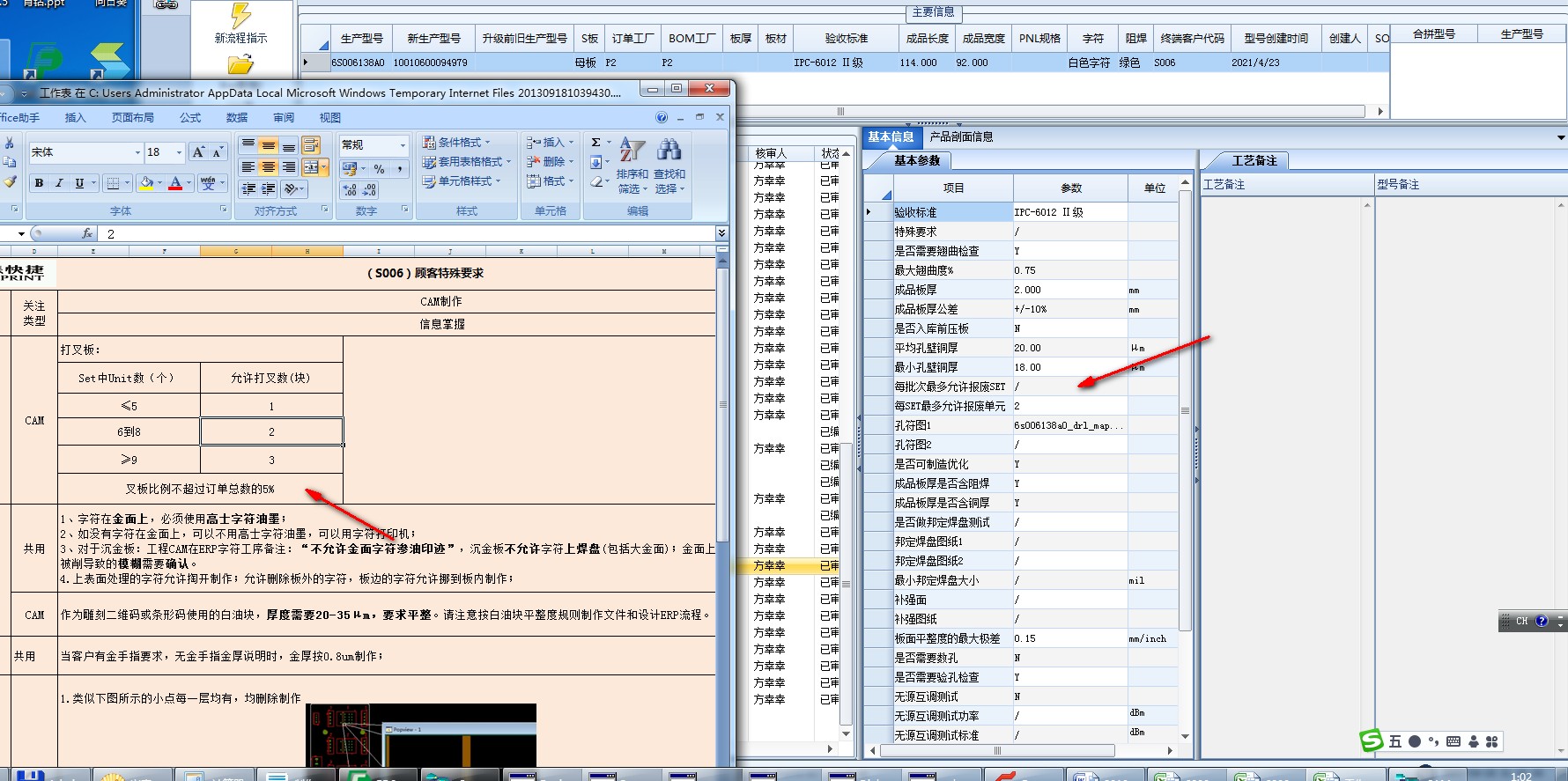Open the font name 宋体 dropdown
The image size is (1568, 781).
[137, 152]
